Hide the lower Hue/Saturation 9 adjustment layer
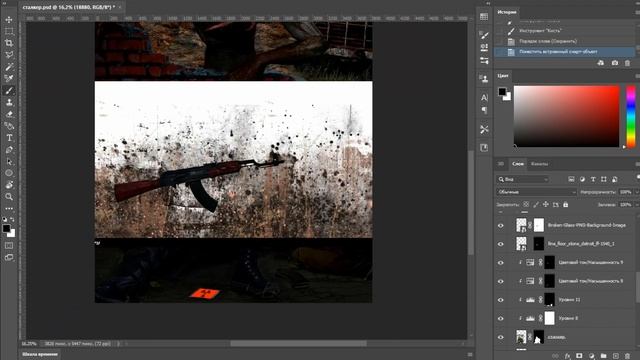 coord(501,281)
